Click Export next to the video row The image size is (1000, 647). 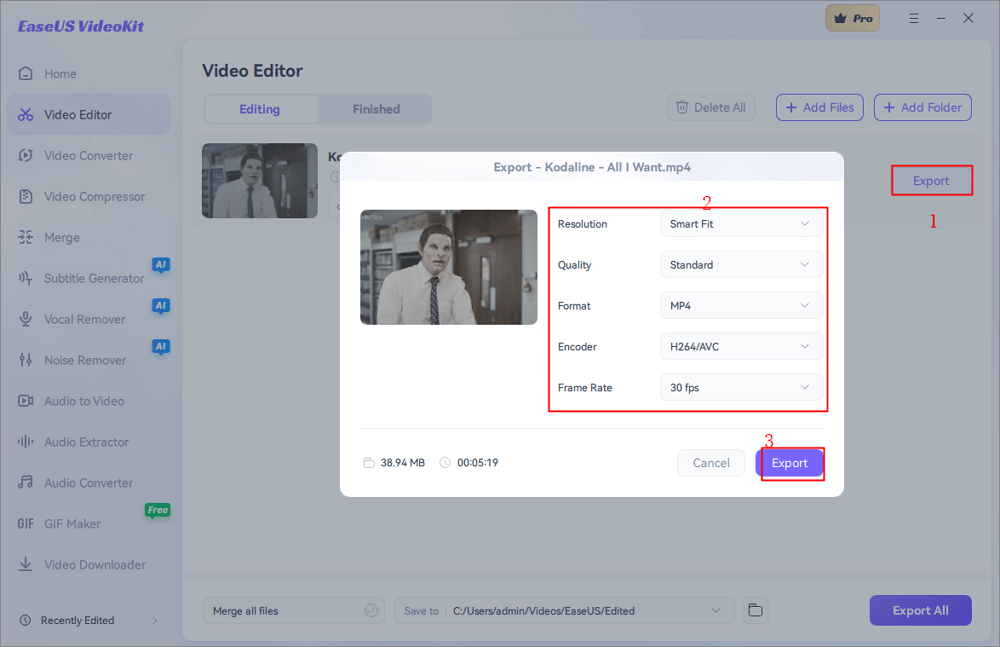point(931,181)
